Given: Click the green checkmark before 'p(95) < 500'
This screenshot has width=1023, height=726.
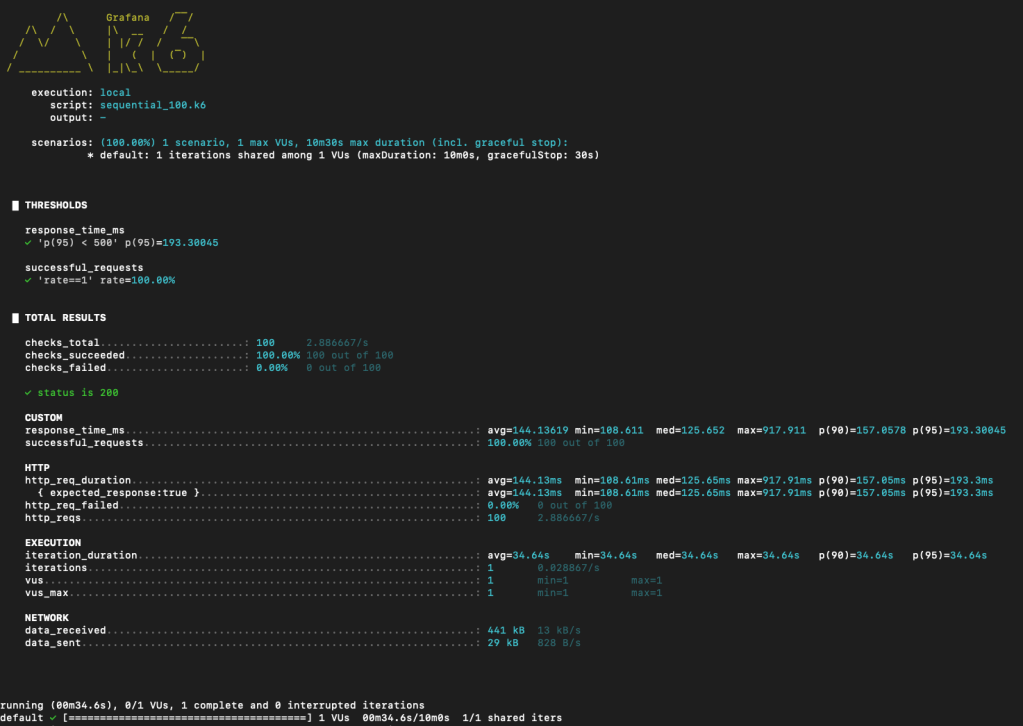Looking at the screenshot, I should click(29, 242).
